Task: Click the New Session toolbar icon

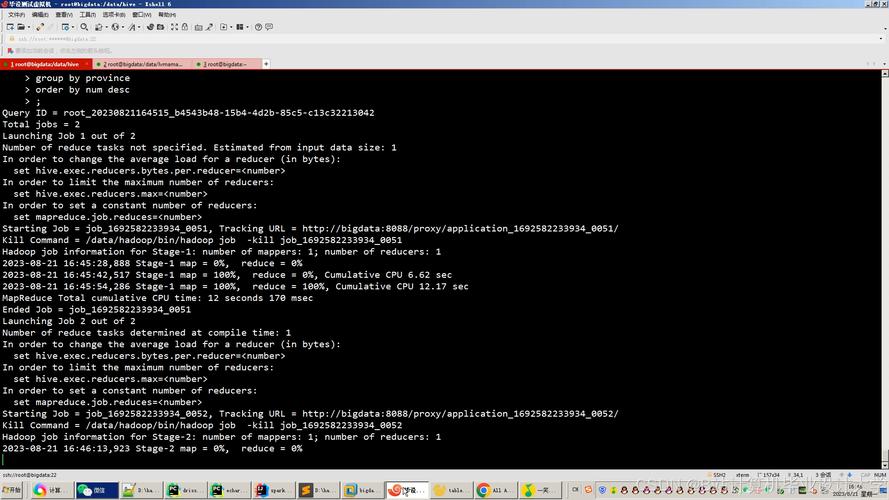Action: coord(9,27)
